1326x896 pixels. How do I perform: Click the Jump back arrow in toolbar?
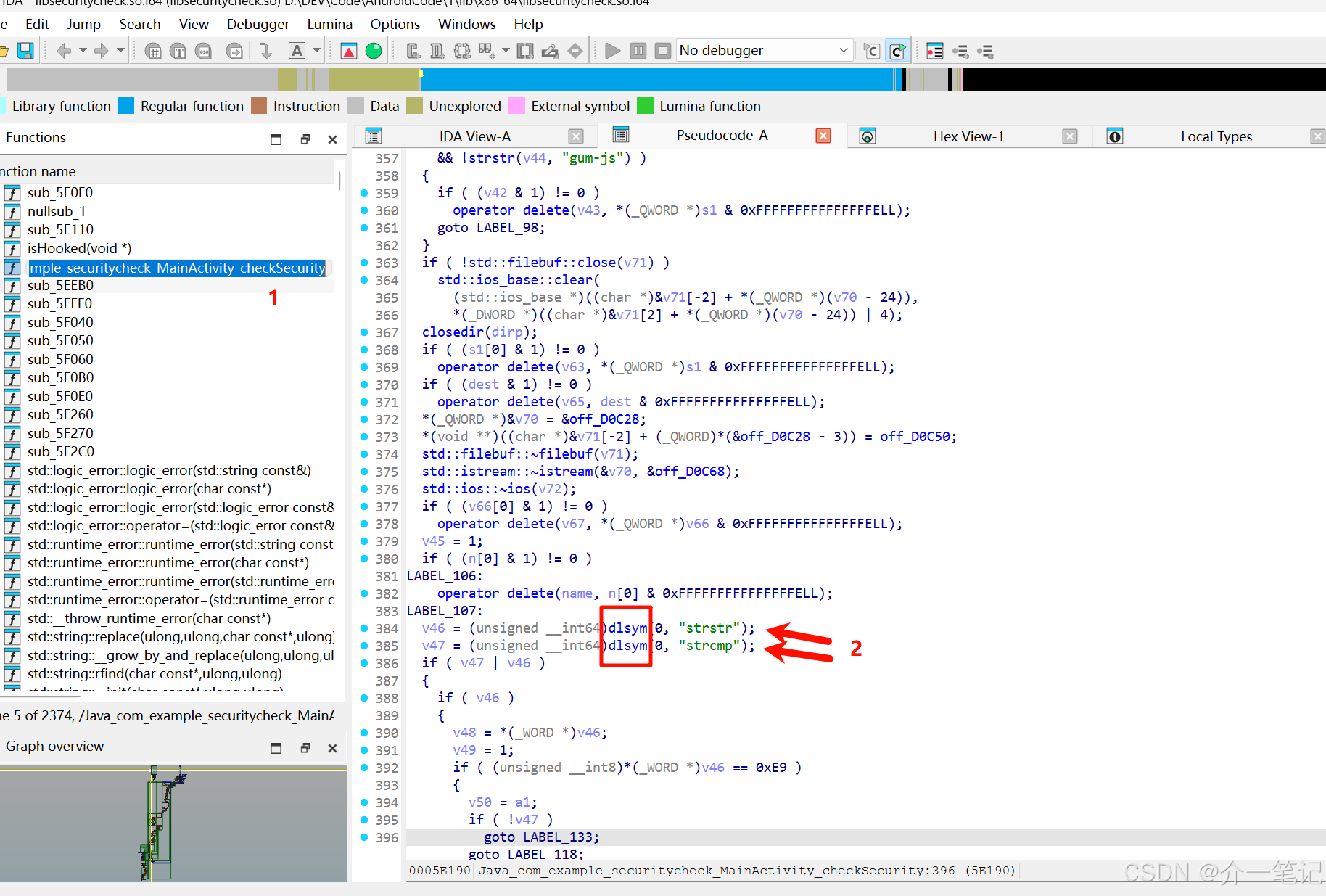pyautogui.click(x=64, y=51)
